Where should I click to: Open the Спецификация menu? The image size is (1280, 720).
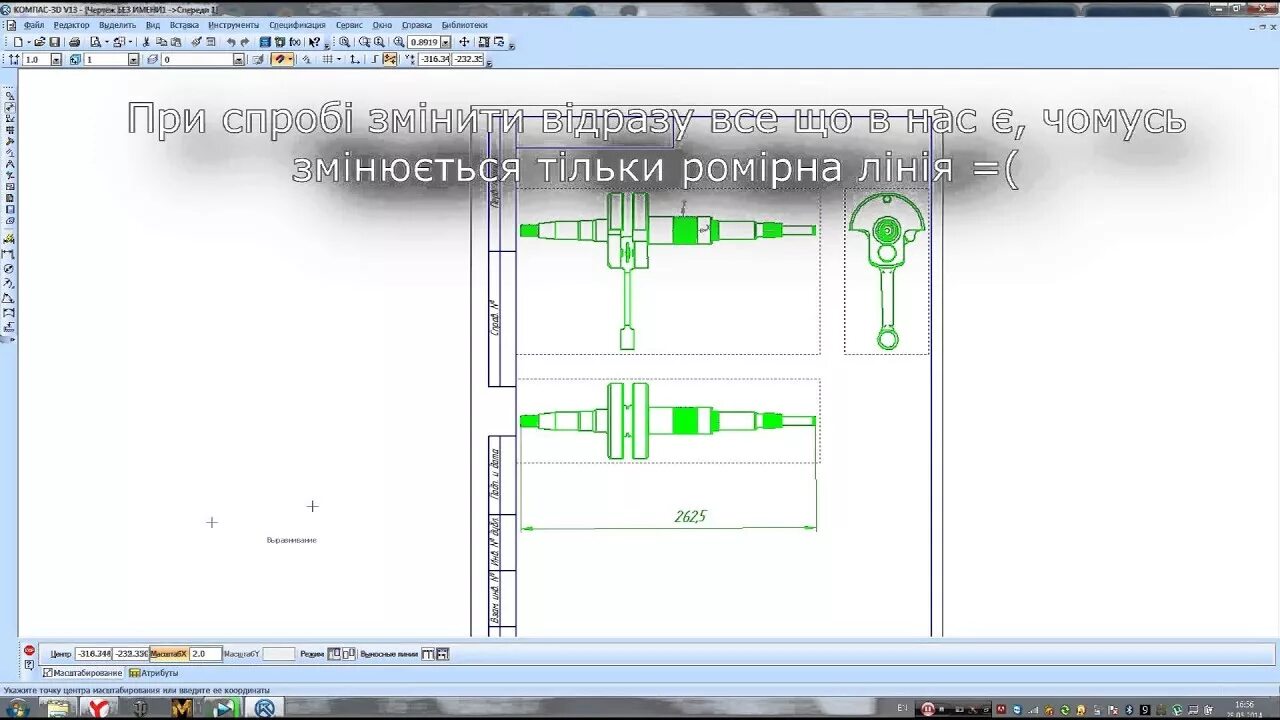point(297,25)
